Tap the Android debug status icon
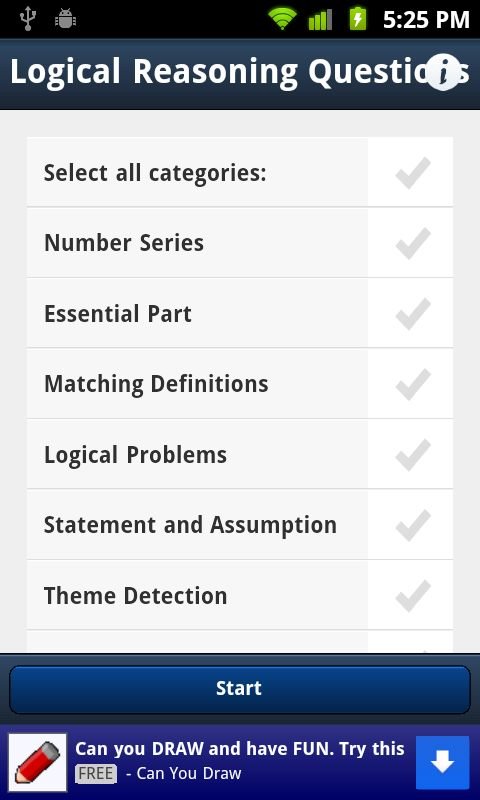Screen dimensions: 480x800 tap(65, 19)
